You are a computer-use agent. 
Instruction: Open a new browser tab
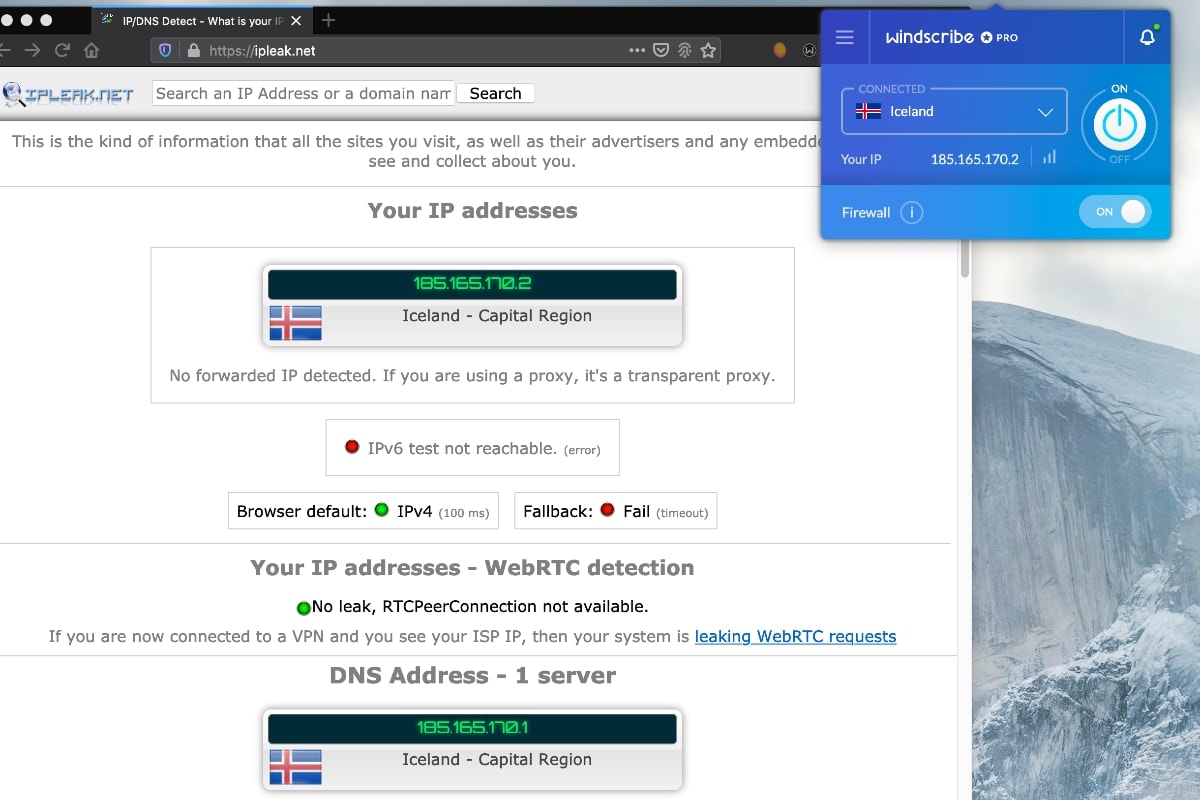pyautogui.click(x=328, y=20)
